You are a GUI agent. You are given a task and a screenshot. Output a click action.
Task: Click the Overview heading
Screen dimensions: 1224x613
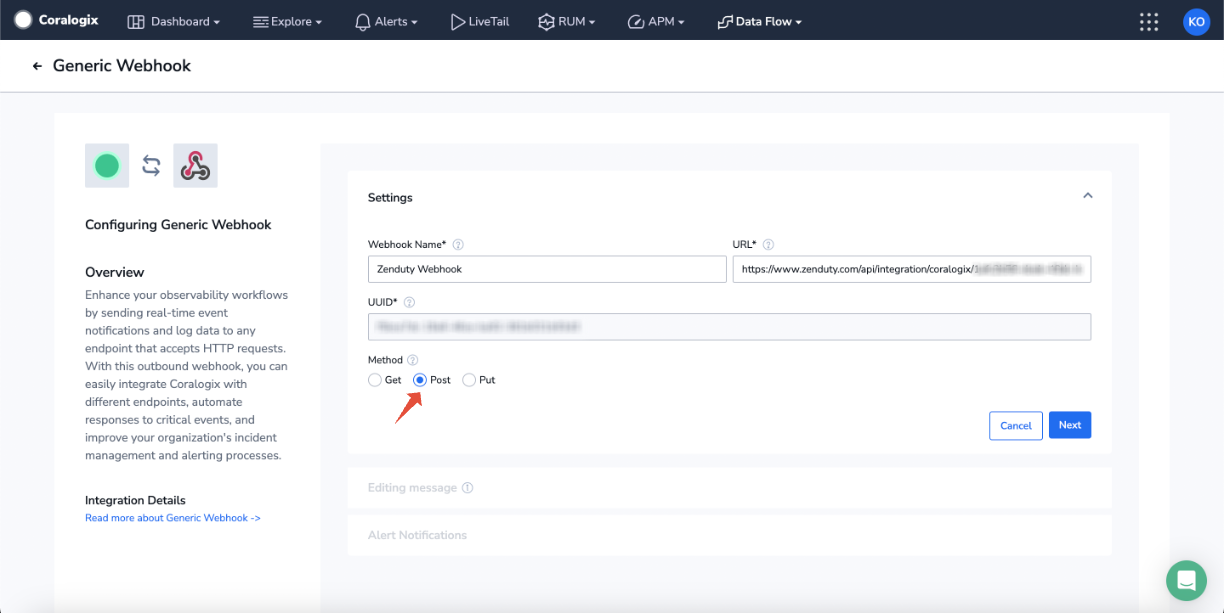(115, 272)
